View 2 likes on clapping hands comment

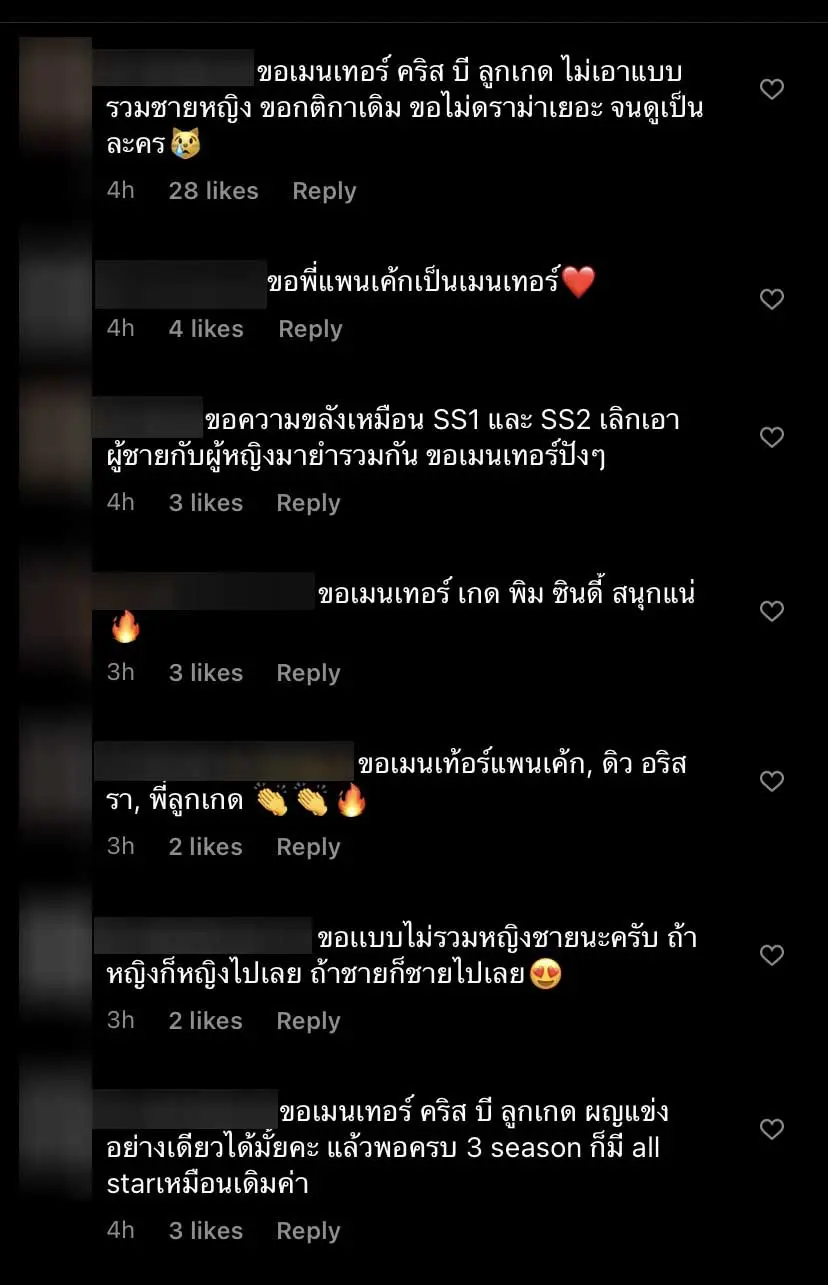205,847
